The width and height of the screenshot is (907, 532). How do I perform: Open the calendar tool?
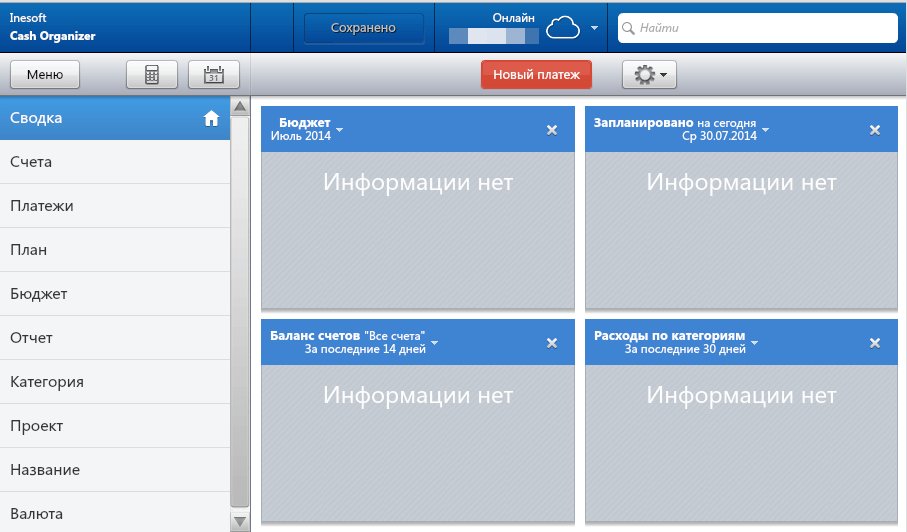click(213, 75)
